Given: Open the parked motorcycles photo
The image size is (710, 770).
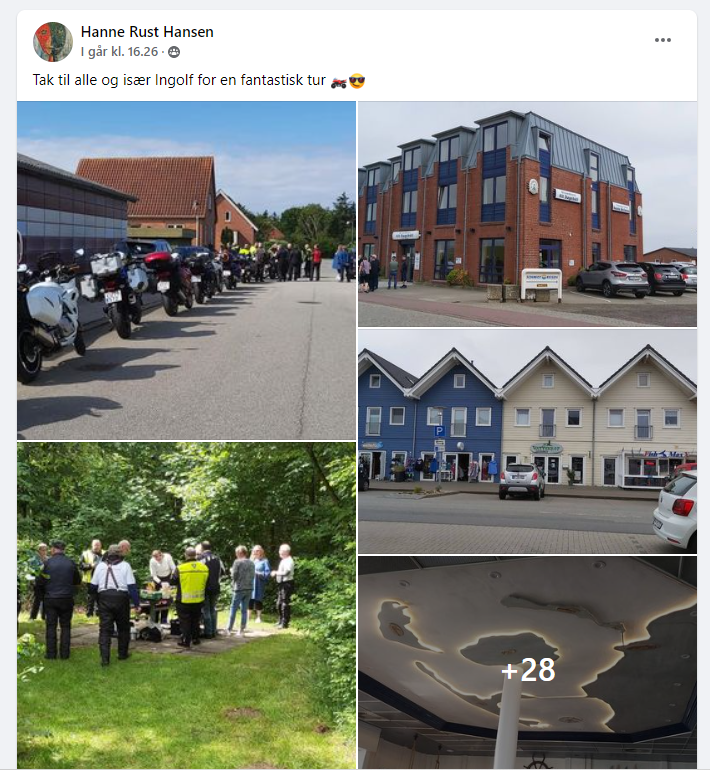Looking at the screenshot, I should [x=187, y=271].
